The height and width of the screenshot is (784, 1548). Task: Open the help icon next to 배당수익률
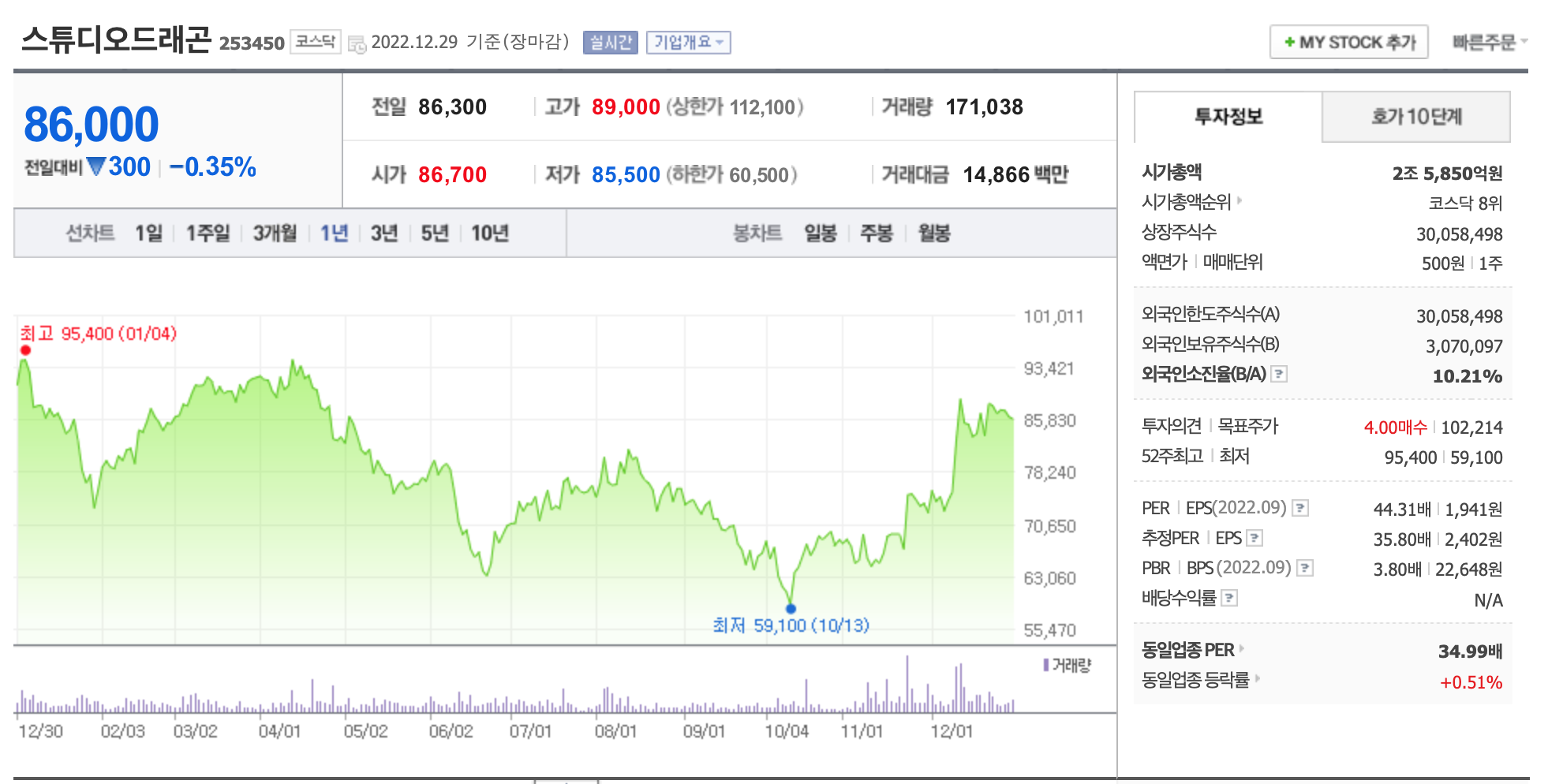click(x=1229, y=598)
